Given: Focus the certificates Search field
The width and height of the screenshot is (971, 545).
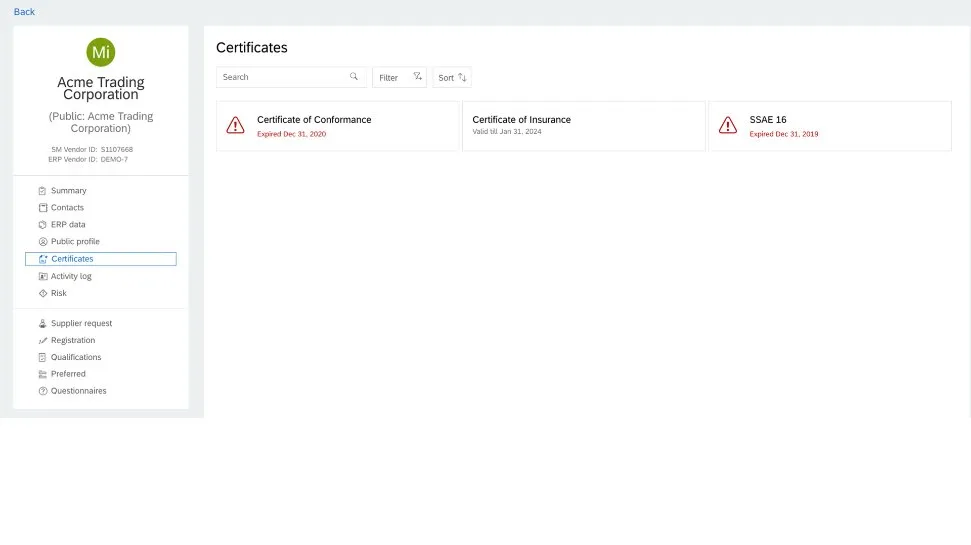Looking at the screenshot, I should 282,77.
